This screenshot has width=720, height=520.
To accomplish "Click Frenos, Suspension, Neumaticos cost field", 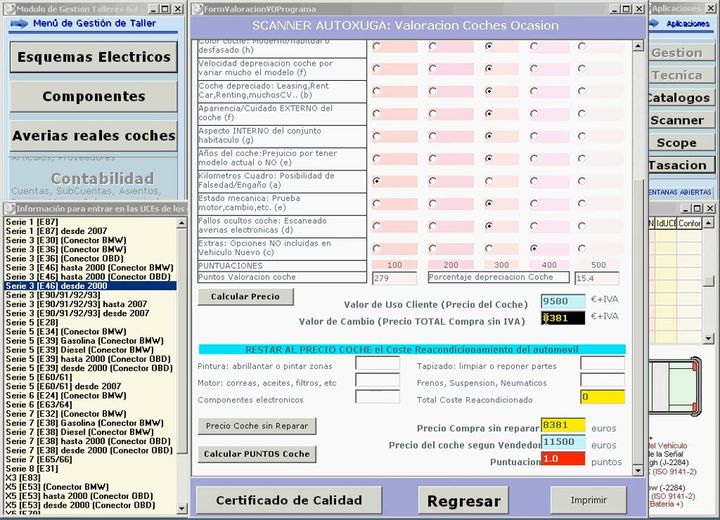I will click(x=602, y=380).
